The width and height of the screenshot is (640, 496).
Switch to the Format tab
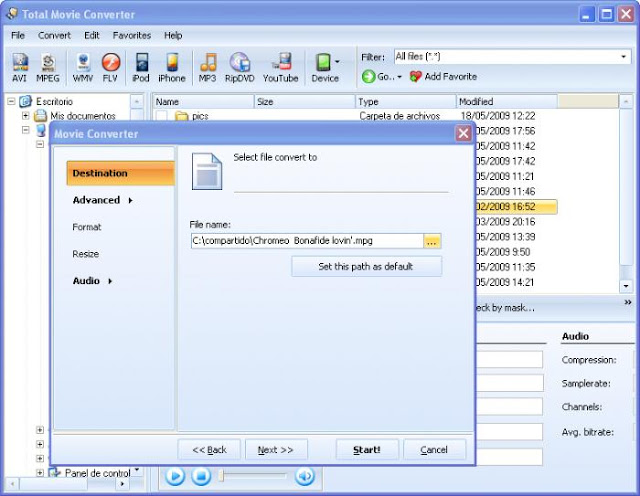pos(87,227)
